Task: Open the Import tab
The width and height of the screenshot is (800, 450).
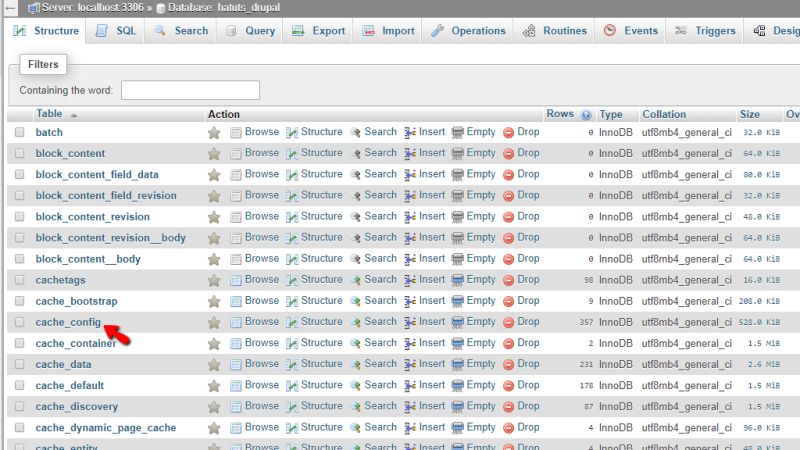Action: 389,31
